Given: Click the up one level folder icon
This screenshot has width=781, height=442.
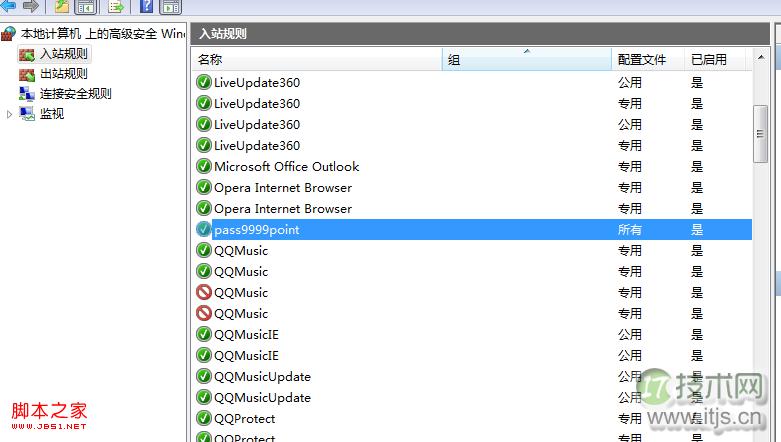Looking at the screenshot, I should click(62, 6).
